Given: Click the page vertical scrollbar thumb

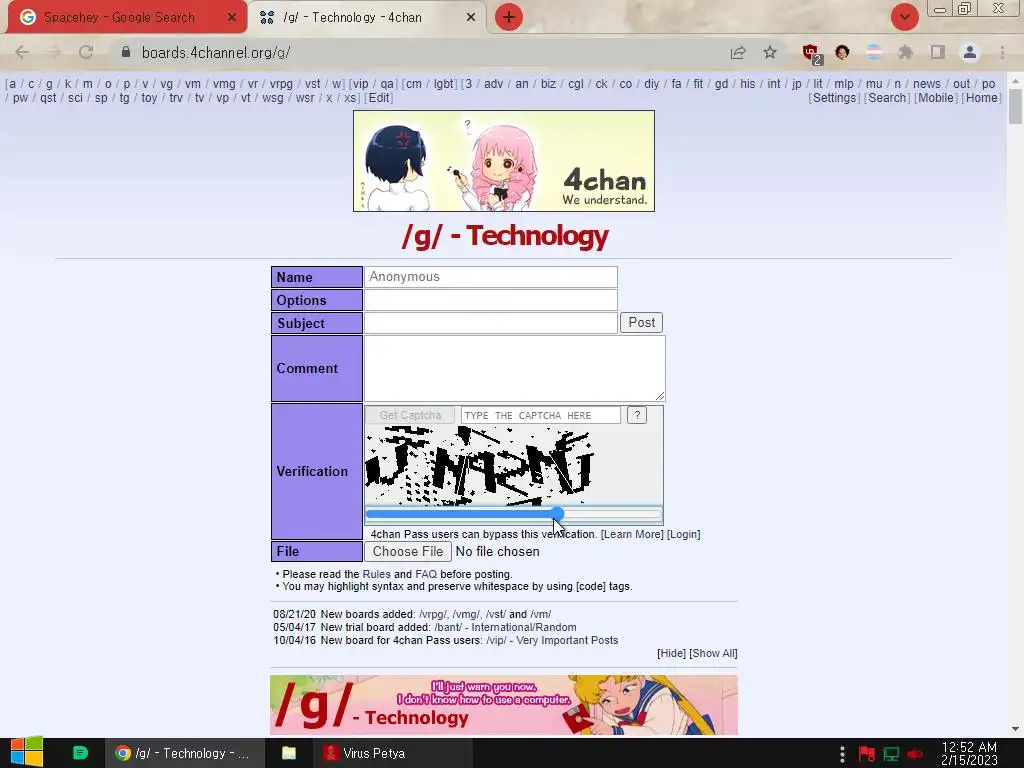Looking at the screenshot, I should click(x=1015, y=106).
